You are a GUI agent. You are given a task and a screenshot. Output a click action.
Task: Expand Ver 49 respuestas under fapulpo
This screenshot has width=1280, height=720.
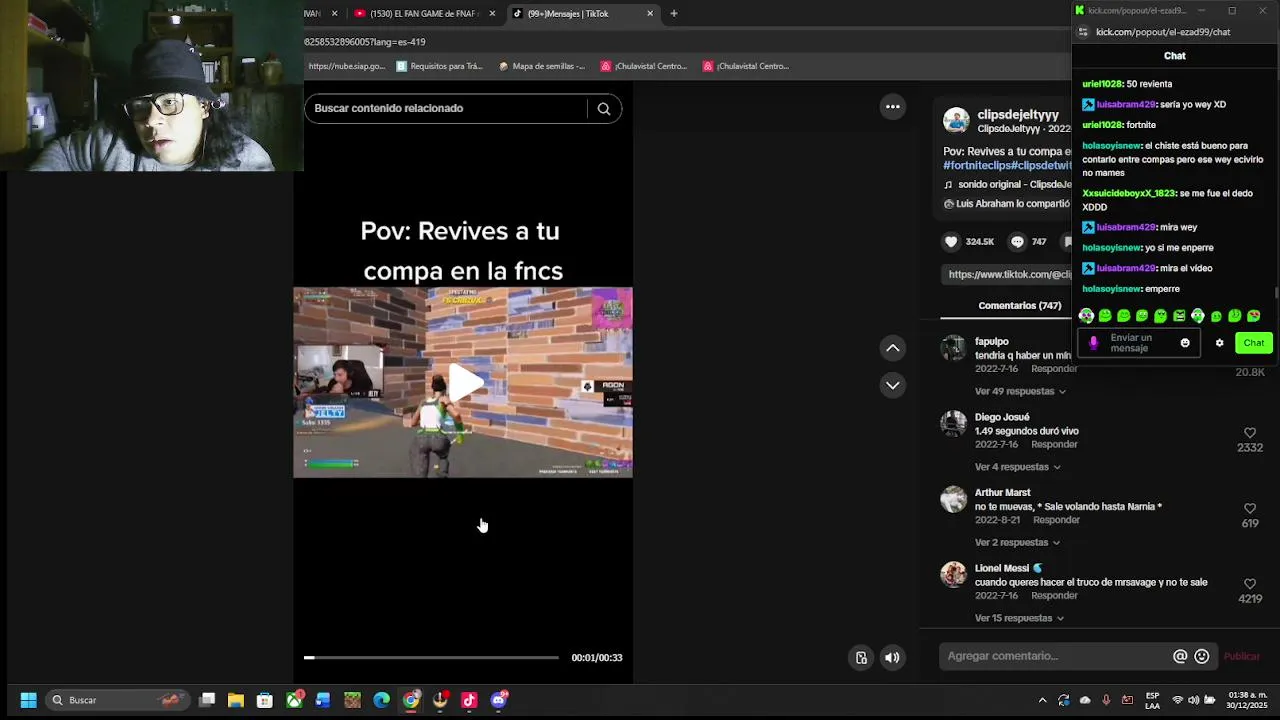pyautogui.click(x=1020, y=391)
